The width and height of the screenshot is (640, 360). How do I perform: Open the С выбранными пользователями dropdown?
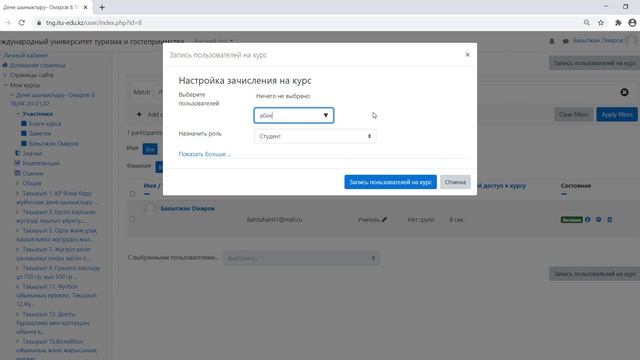coord(301,258)
